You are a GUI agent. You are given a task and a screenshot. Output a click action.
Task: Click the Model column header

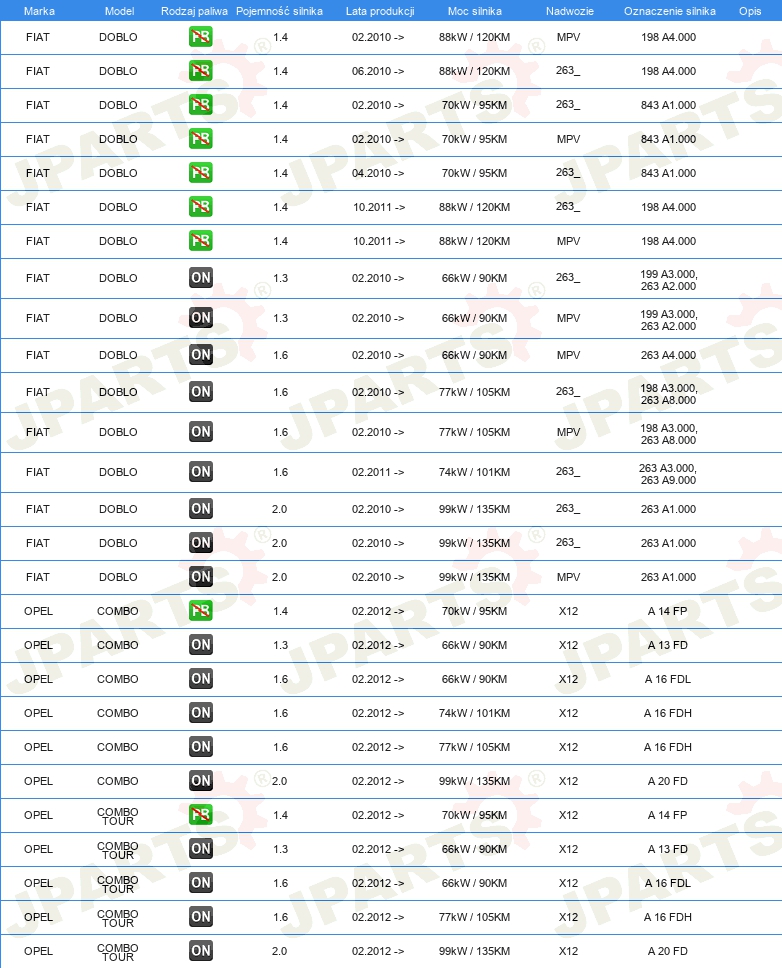(119, 11)
